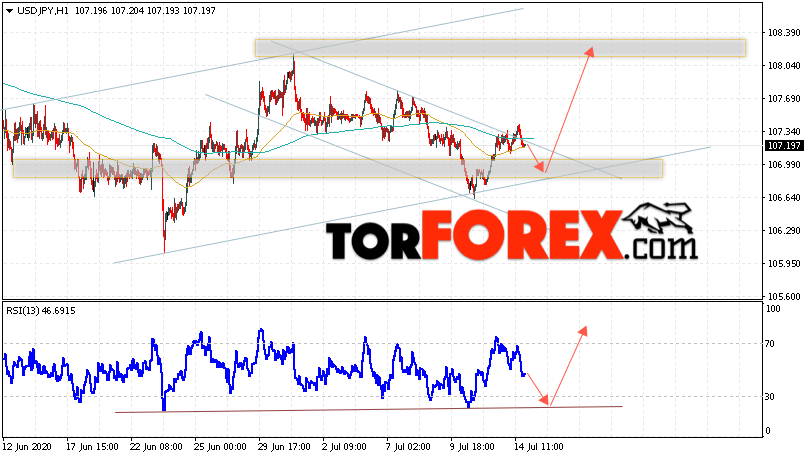
Task: Select the 9 Jul 18:00 time label
Action: [472, 447]
